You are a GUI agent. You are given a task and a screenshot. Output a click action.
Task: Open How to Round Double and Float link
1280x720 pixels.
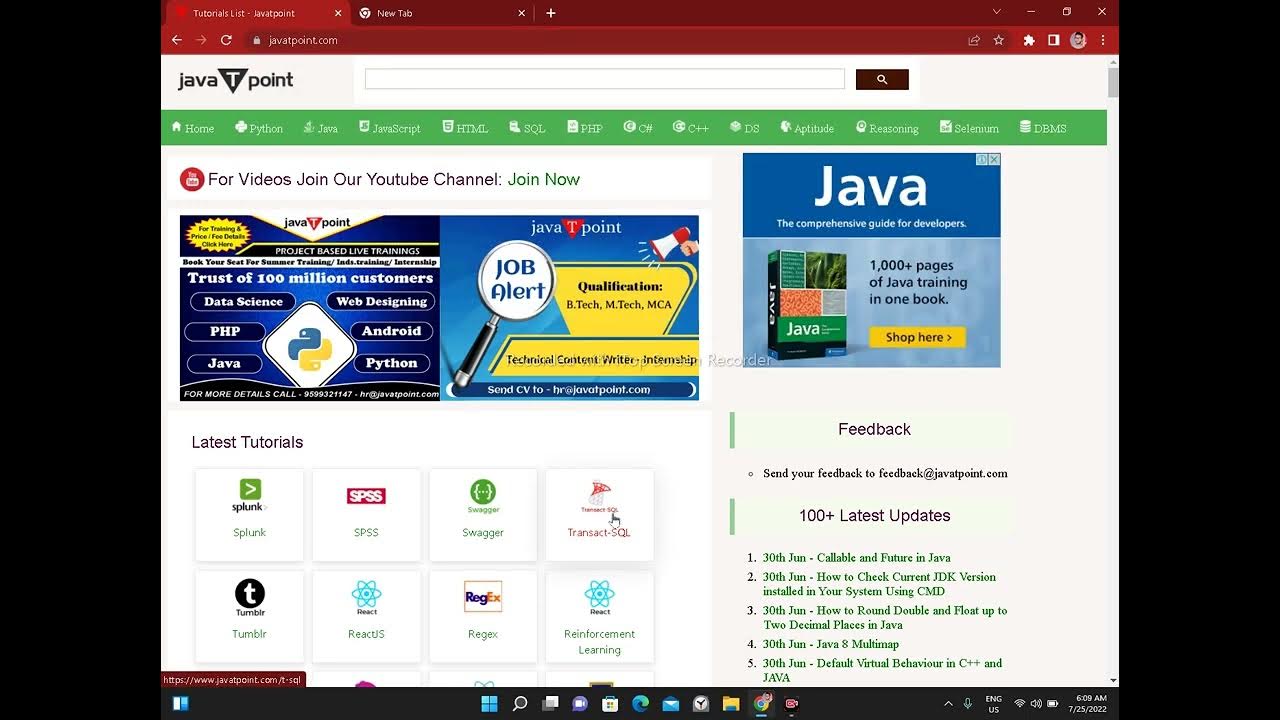tap(885, 617)
